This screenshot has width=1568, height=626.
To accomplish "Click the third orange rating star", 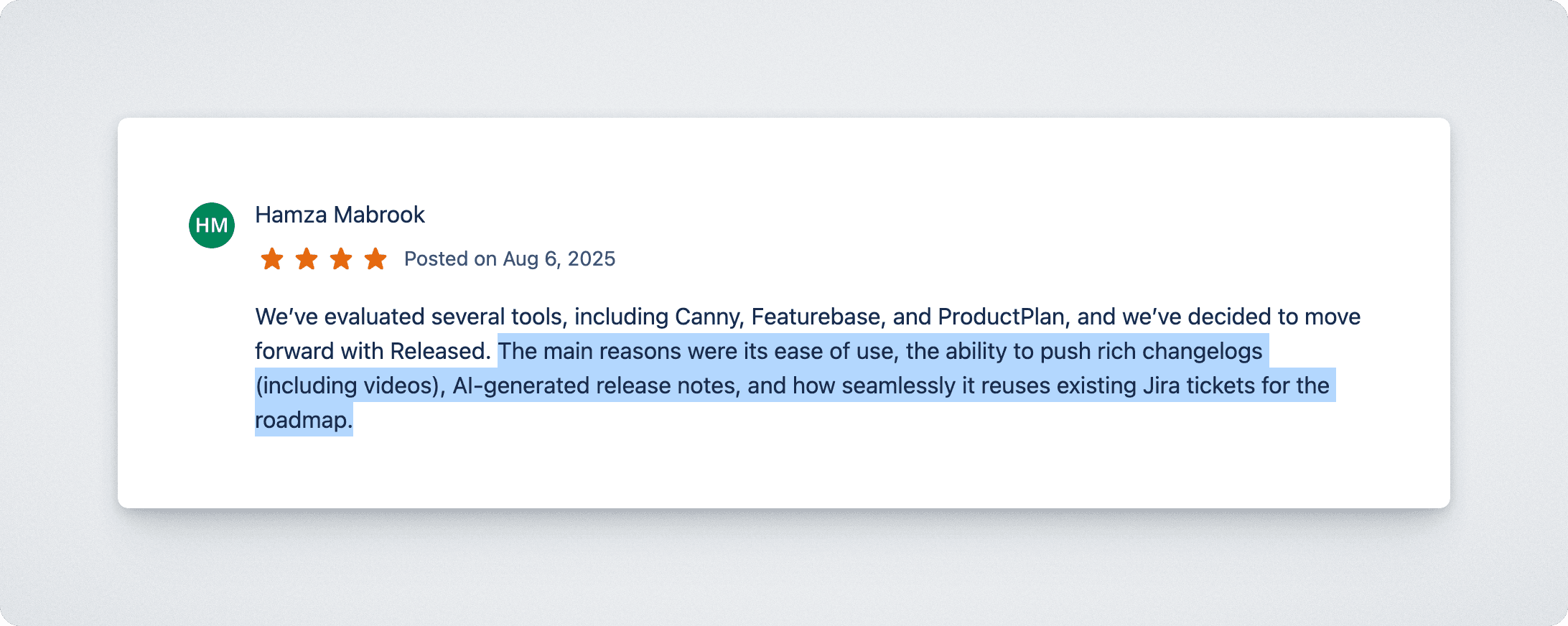I will (x=341, y=258).
